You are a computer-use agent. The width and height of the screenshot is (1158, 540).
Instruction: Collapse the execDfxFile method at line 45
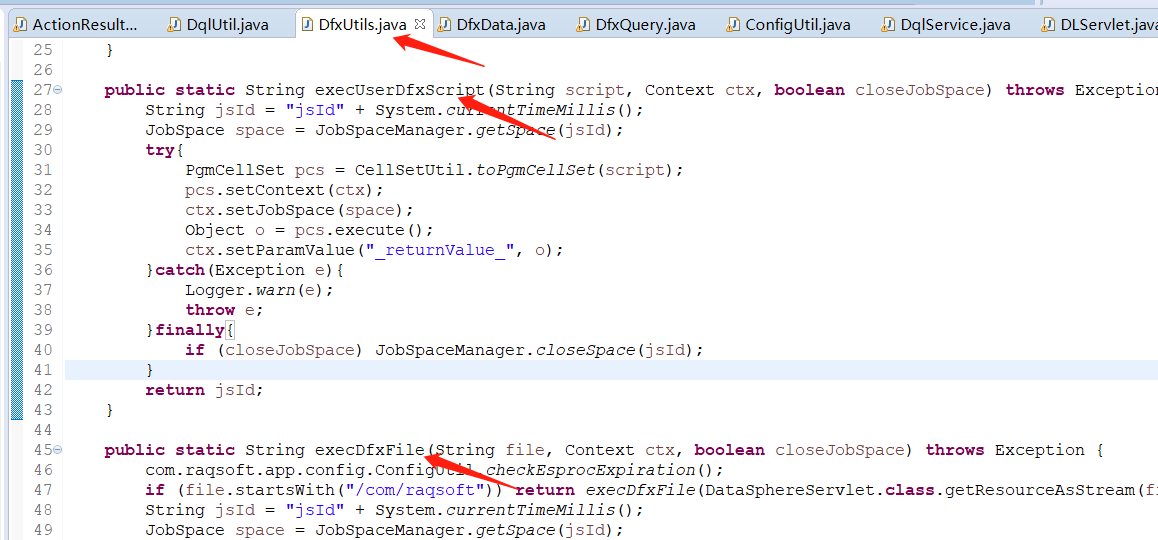click(58, 450)
